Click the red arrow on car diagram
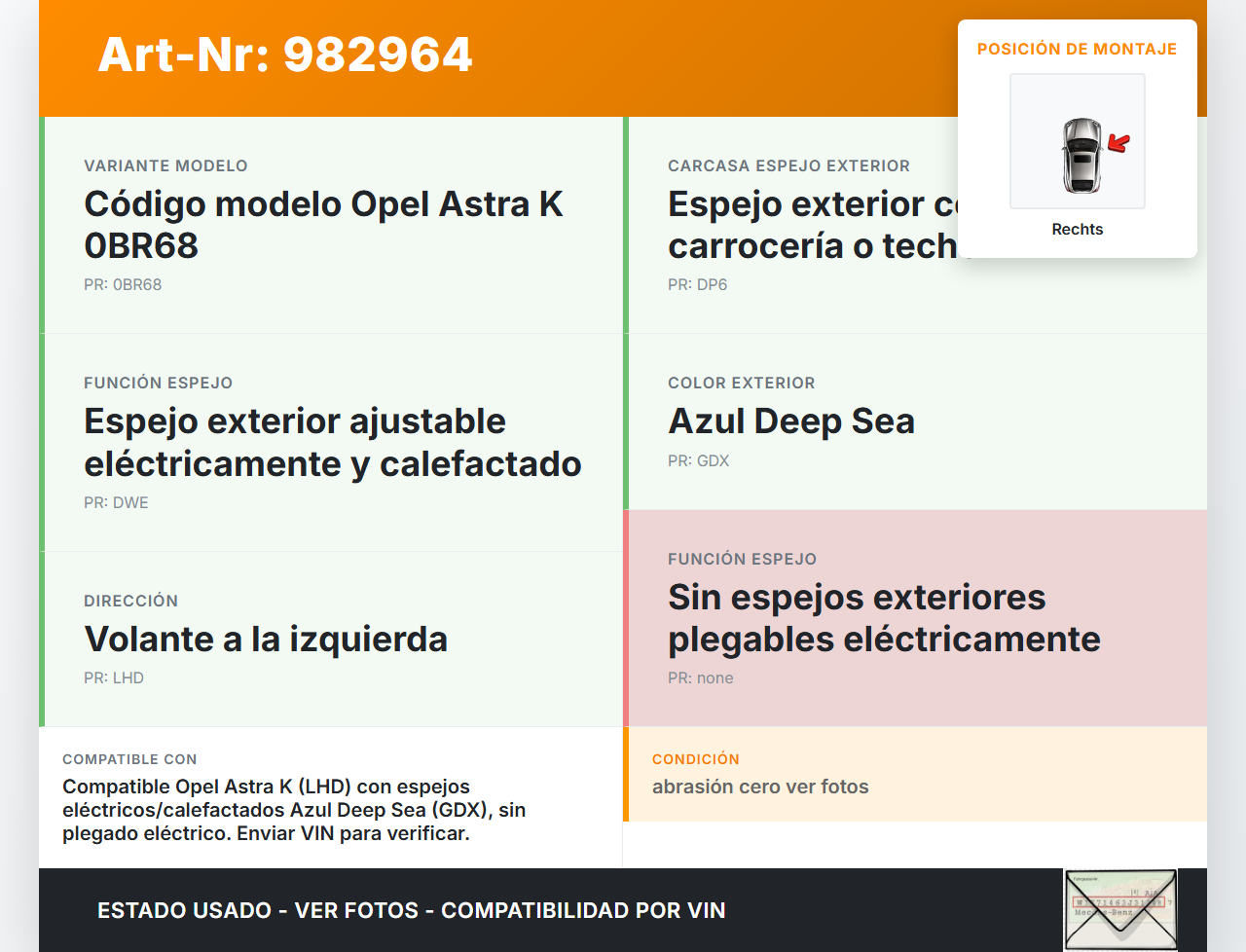 point(1118,144)
